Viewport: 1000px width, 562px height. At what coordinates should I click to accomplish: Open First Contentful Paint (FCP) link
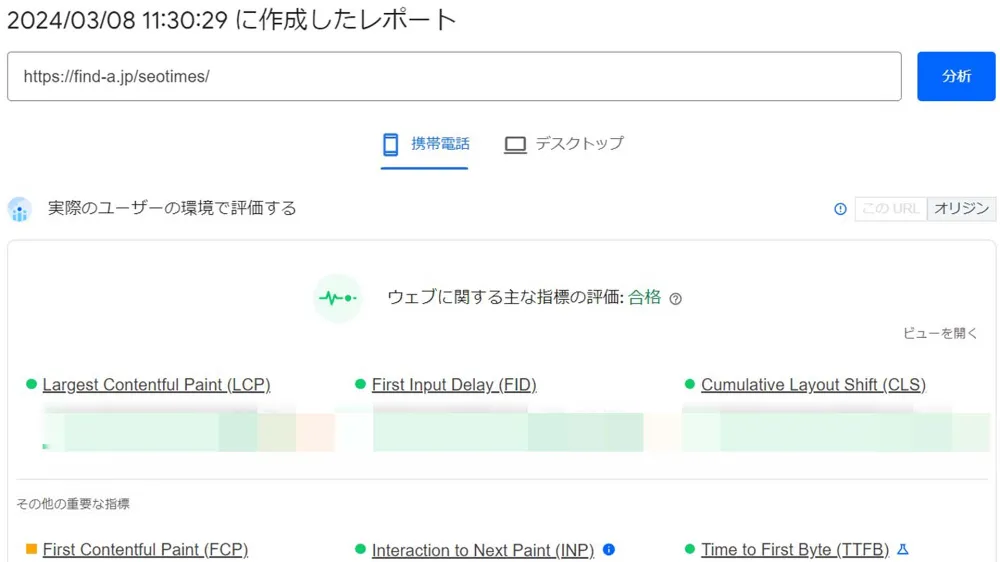point(145,549)
